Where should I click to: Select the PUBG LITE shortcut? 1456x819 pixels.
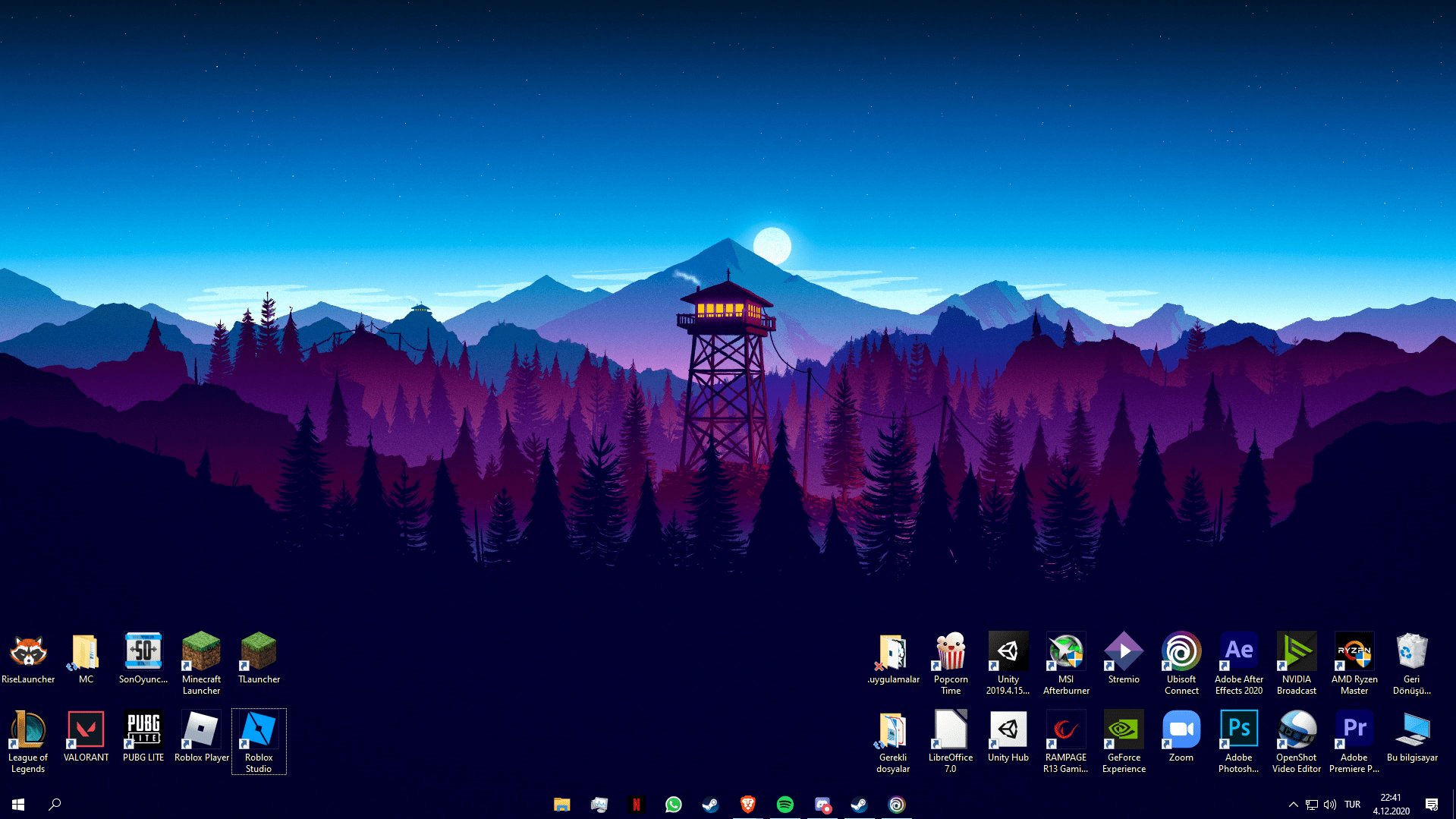pyautogui.click(x=143, y=736)
